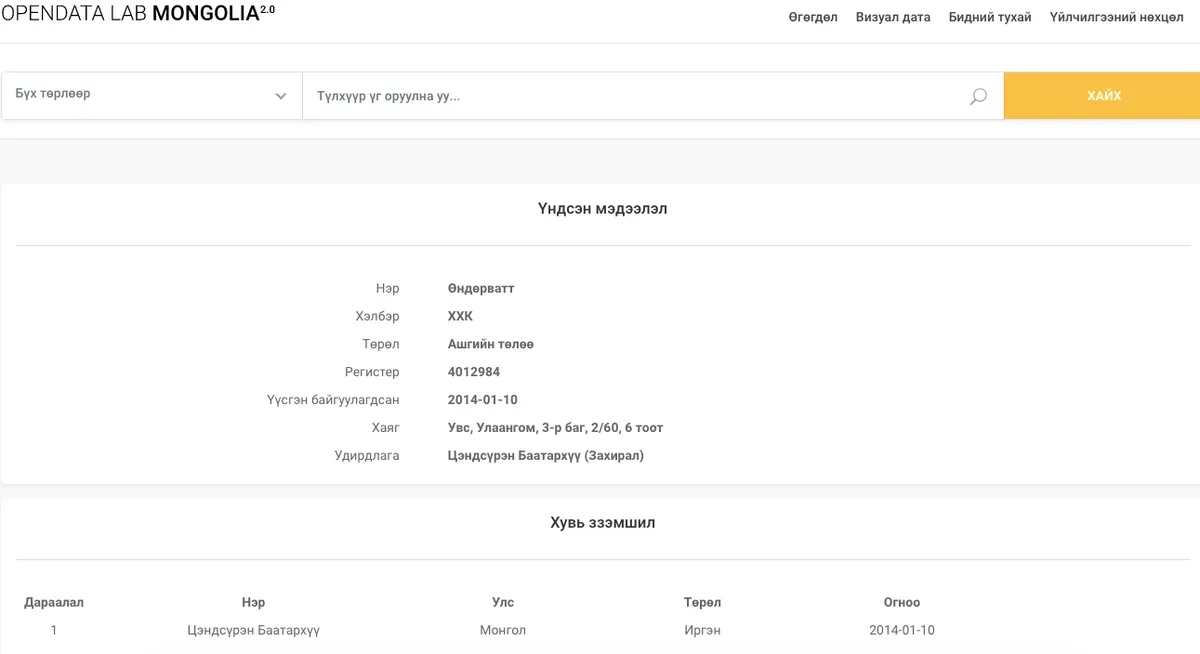Click the Дараалал column header

click(x=54, y=602)
